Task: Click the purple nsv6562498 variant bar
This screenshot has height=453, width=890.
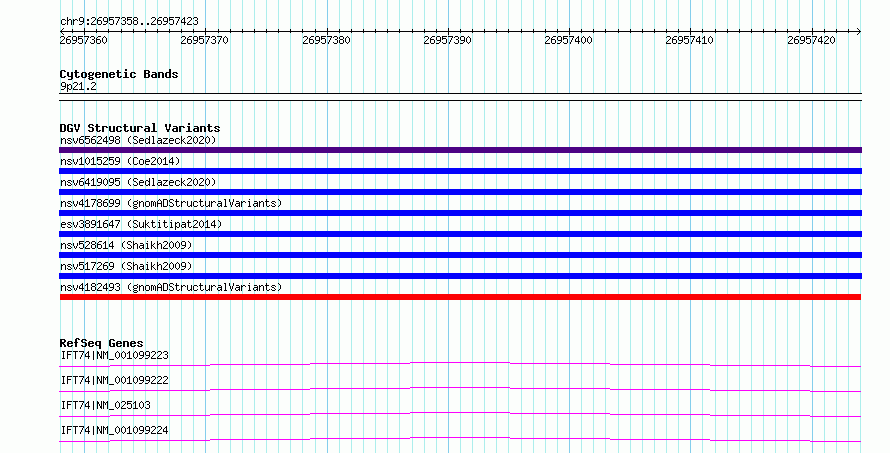Action: click(460, 150)
